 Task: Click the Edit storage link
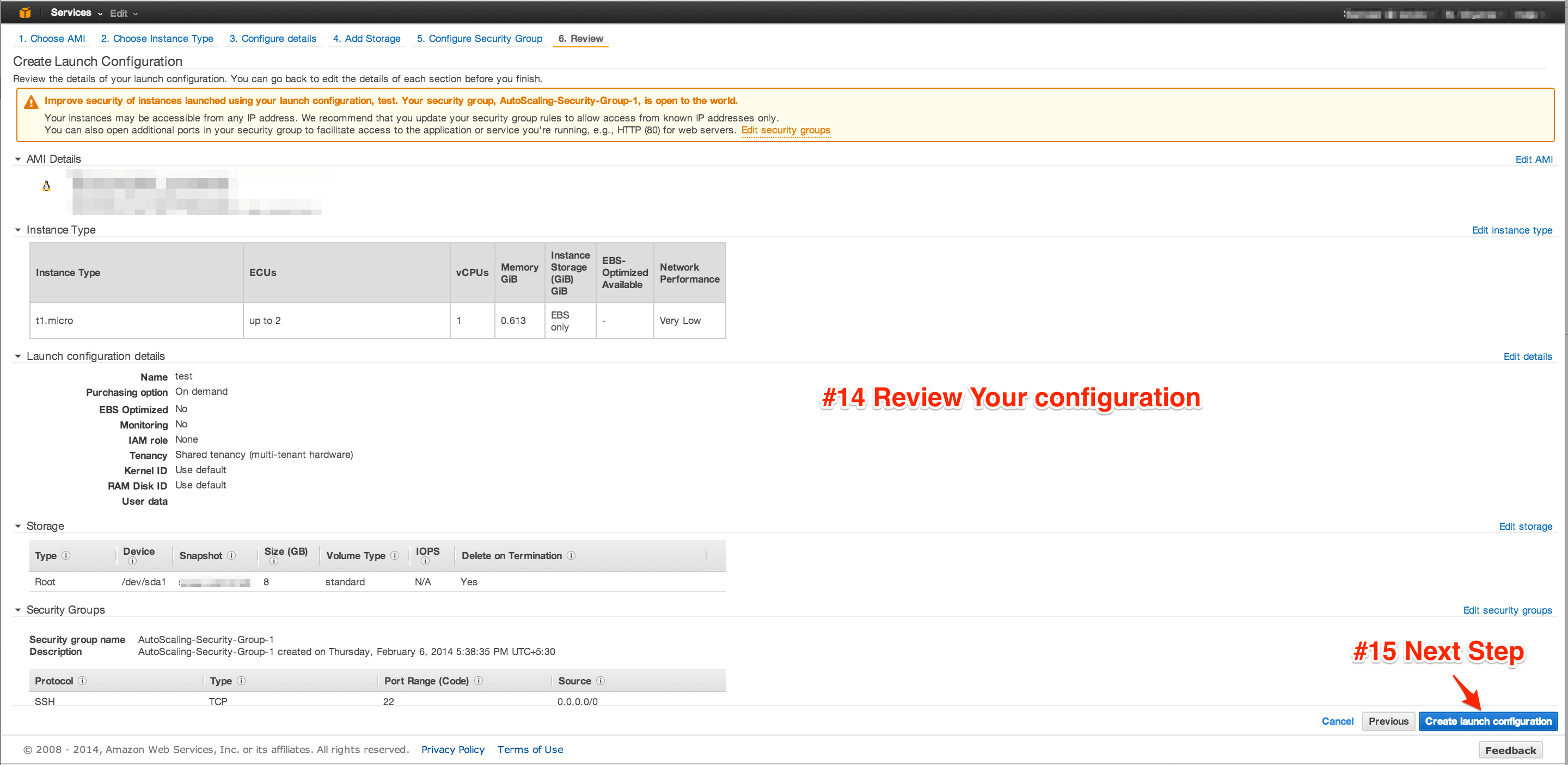point(1526,527)
